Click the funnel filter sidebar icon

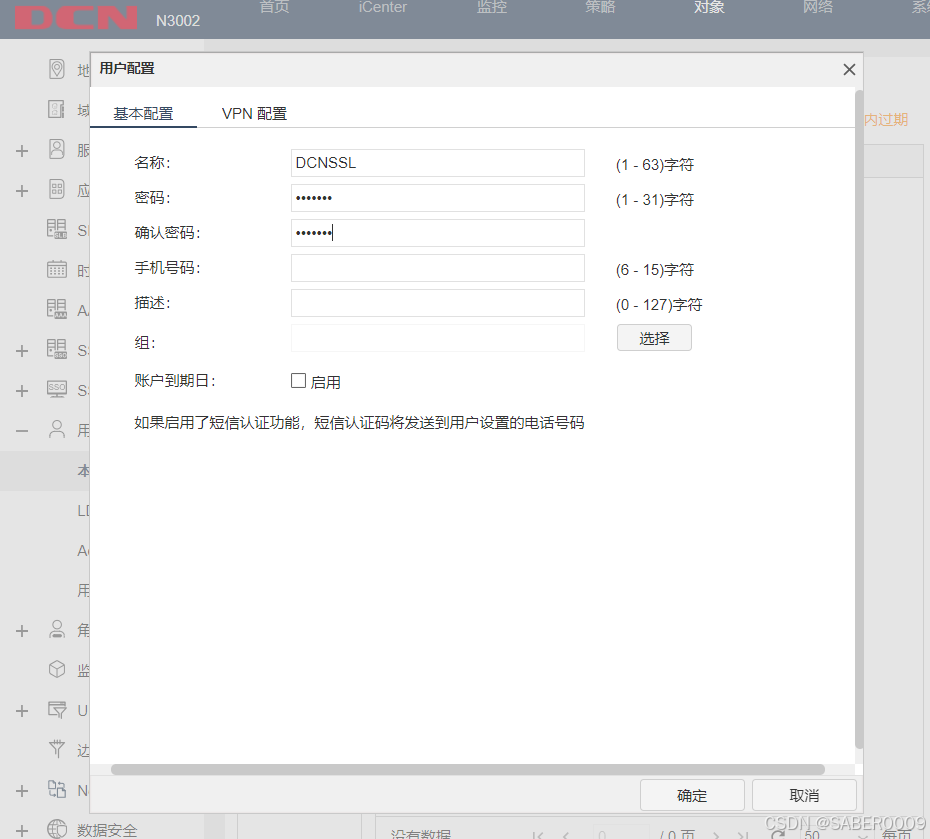coord(57,751)
